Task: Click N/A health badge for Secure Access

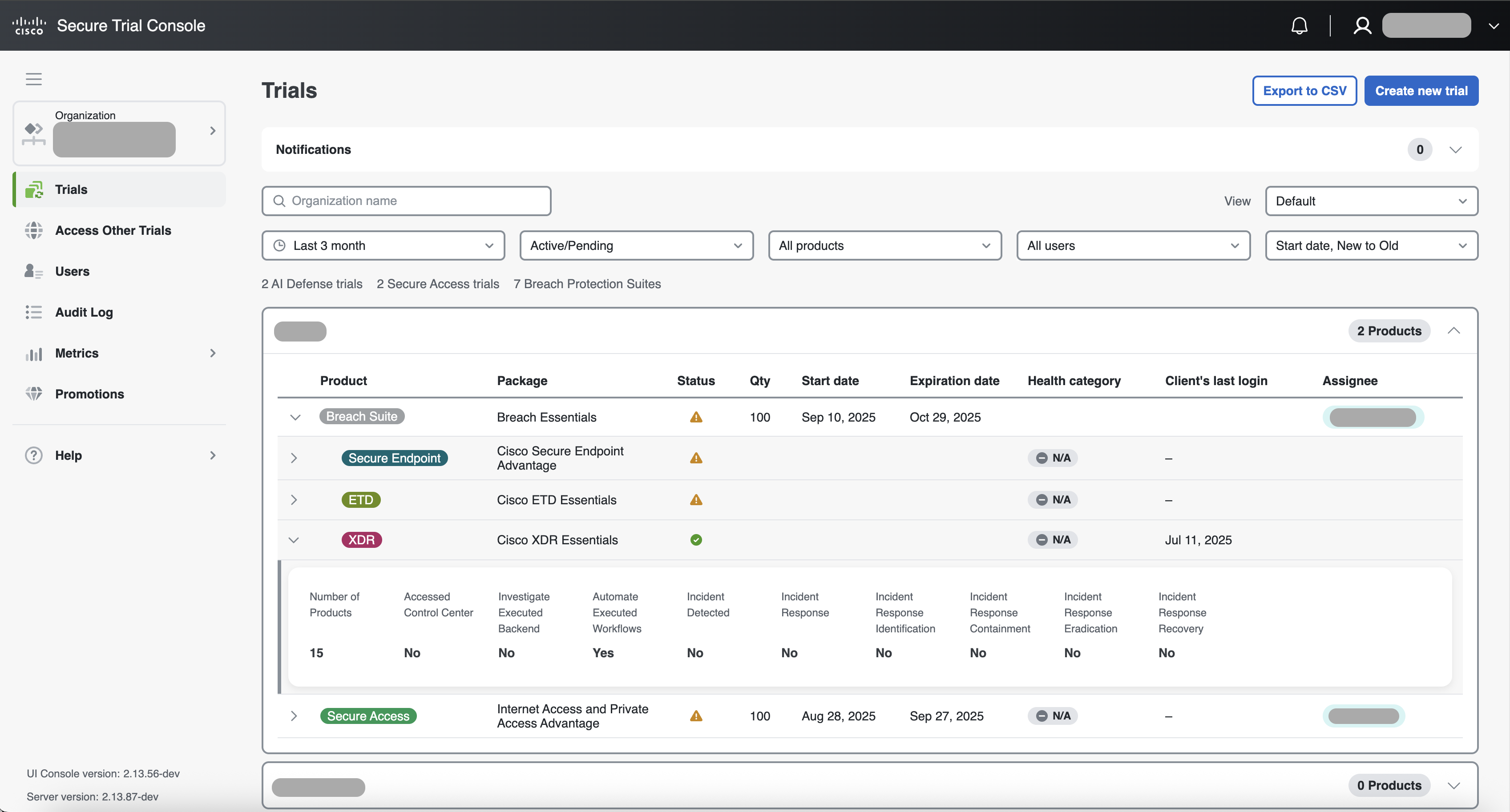Action: tap(1053, 716)
